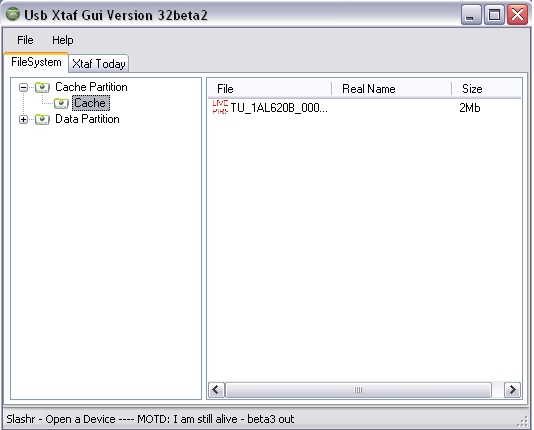Click the horizontal scrollbar left arrow
This screenshot has height=430, width=534.
[216, 390]
